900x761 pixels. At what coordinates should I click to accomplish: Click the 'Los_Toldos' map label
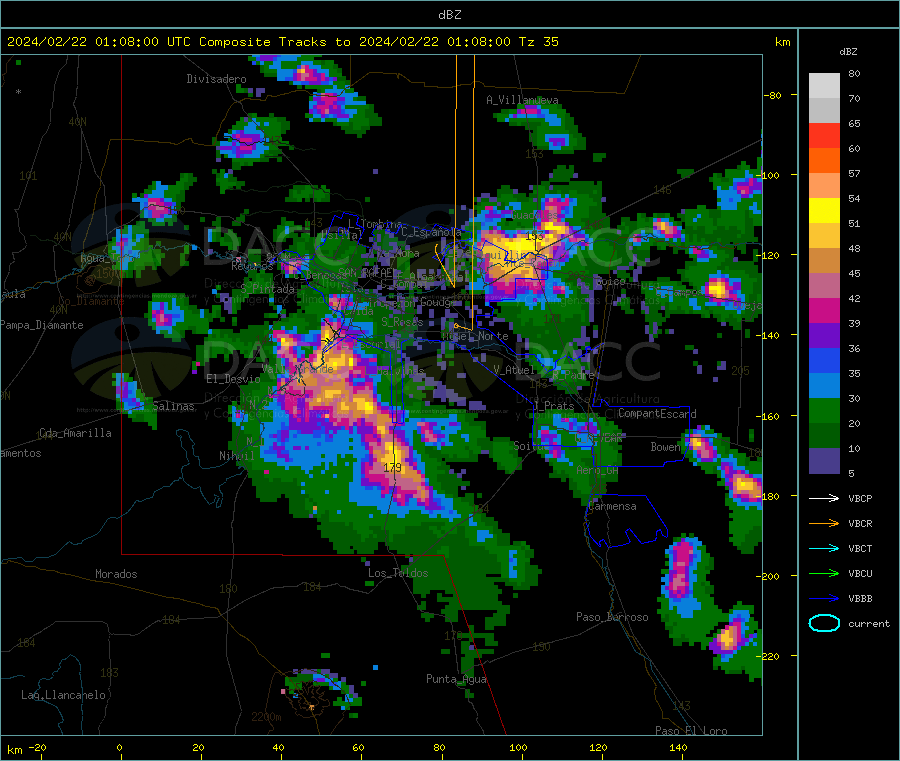click(398, 573)
